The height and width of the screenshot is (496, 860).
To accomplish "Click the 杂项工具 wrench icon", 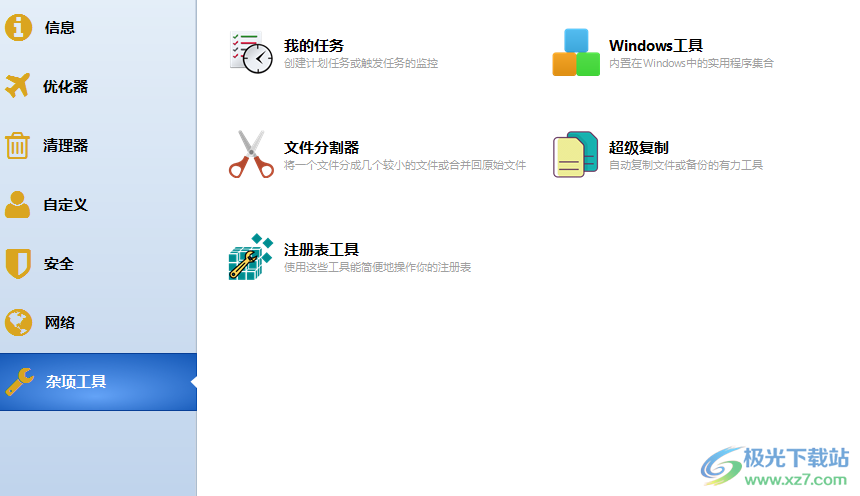I will coord(20,382).
